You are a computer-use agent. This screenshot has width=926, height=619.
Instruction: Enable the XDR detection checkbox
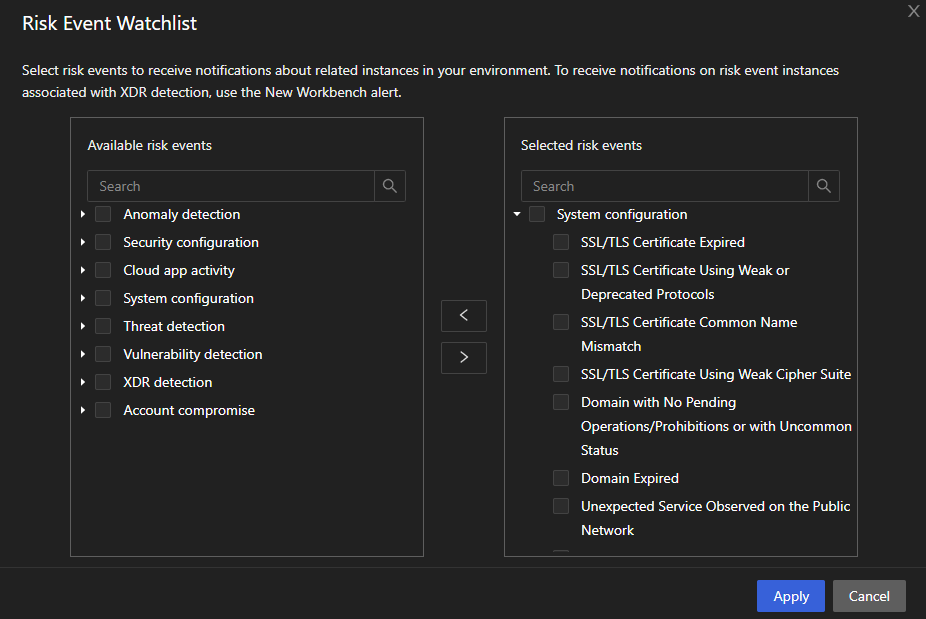coord(103,382)
